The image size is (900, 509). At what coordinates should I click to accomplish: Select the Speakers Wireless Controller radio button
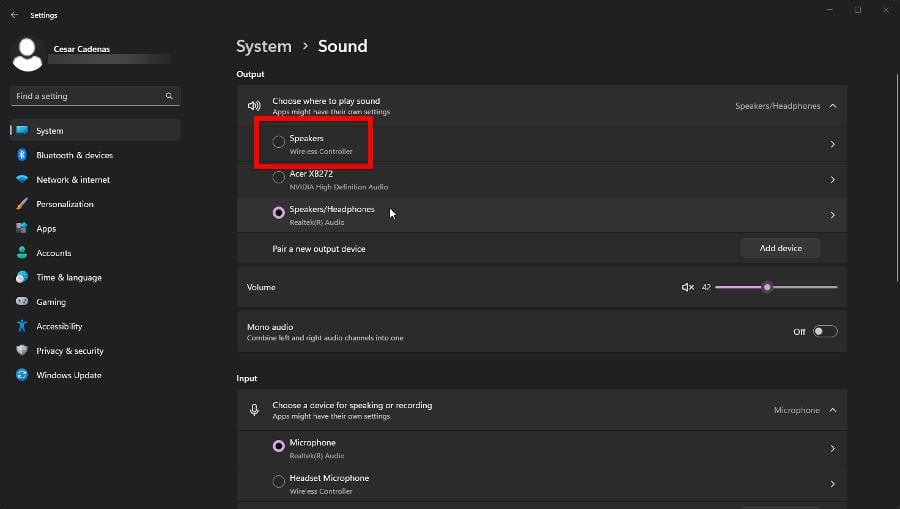point(279,143)
